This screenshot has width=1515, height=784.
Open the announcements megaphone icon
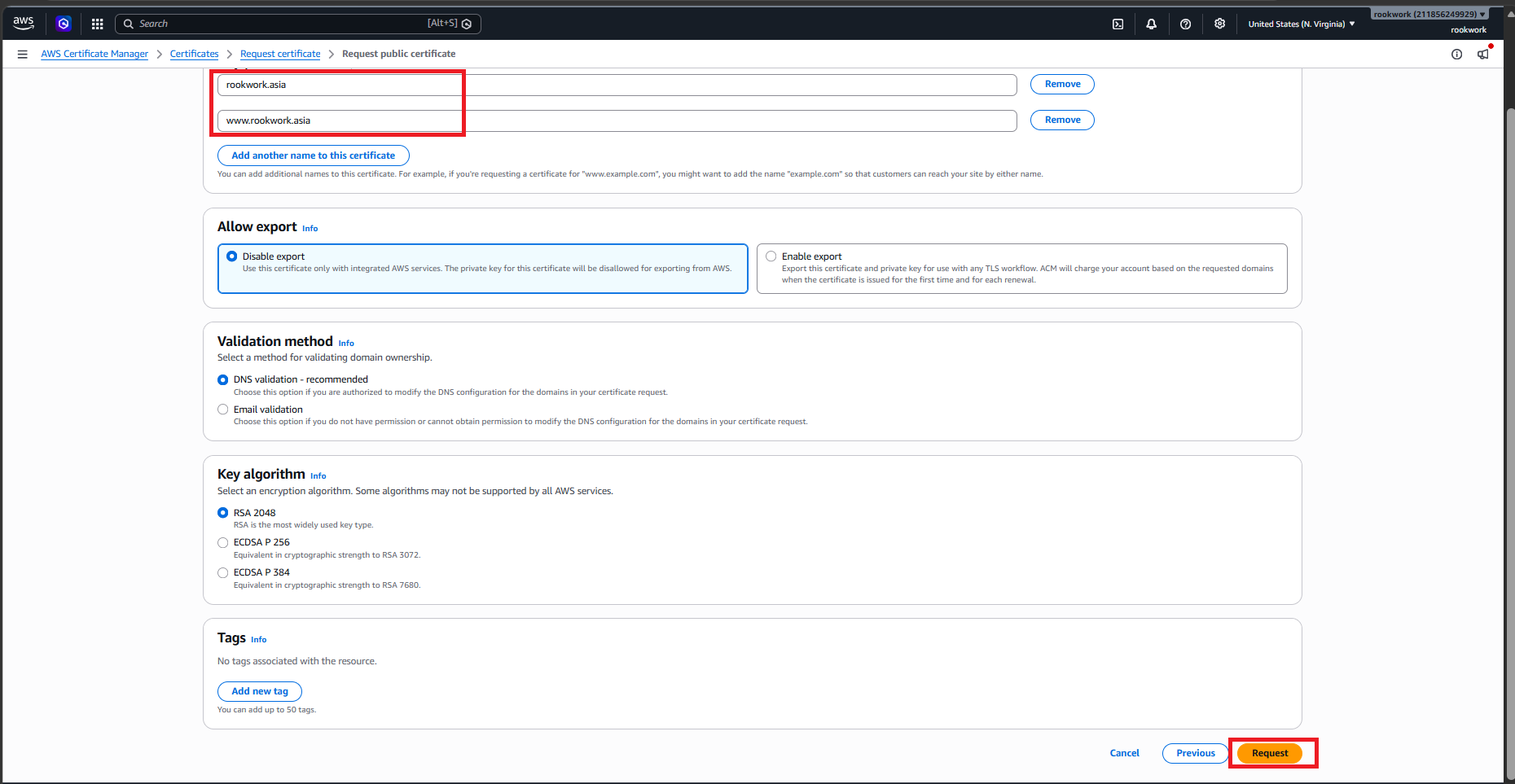pyautogui.click(x=1483, y=55)
